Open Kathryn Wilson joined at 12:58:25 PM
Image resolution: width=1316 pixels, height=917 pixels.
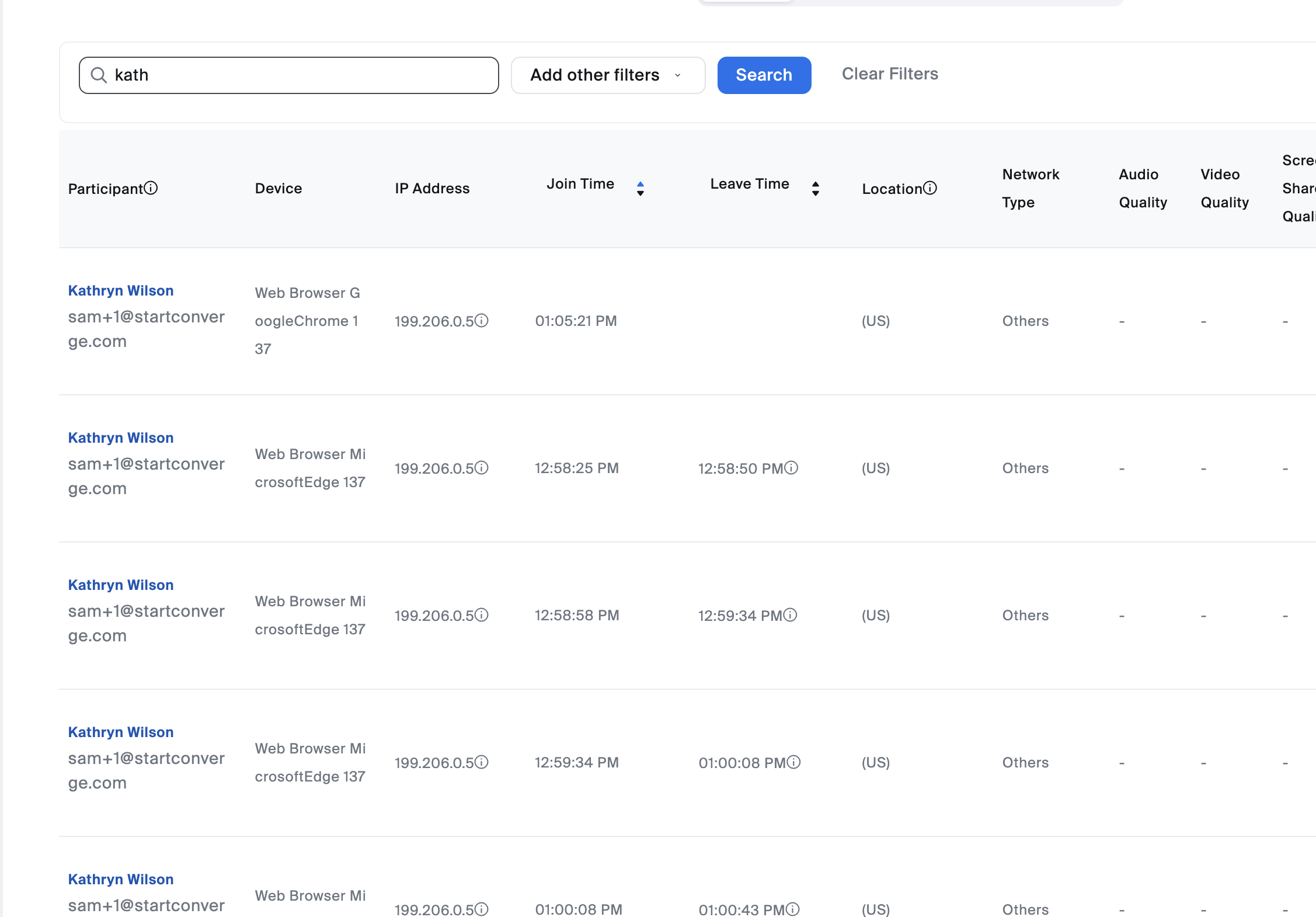[x=121, y=437]
